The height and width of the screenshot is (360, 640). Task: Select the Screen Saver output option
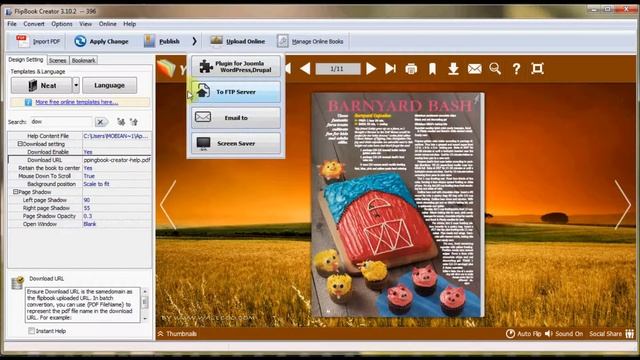236,143
